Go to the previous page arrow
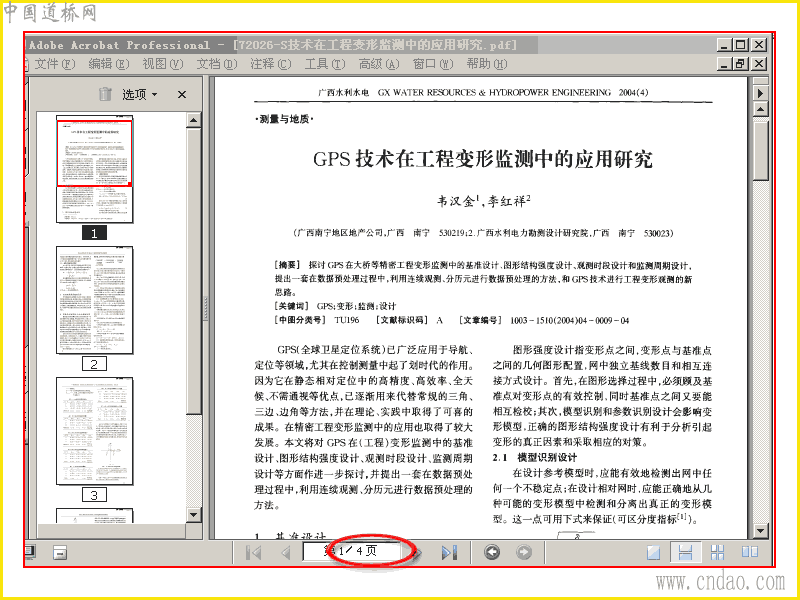The image size is (800, 600). 286,553
